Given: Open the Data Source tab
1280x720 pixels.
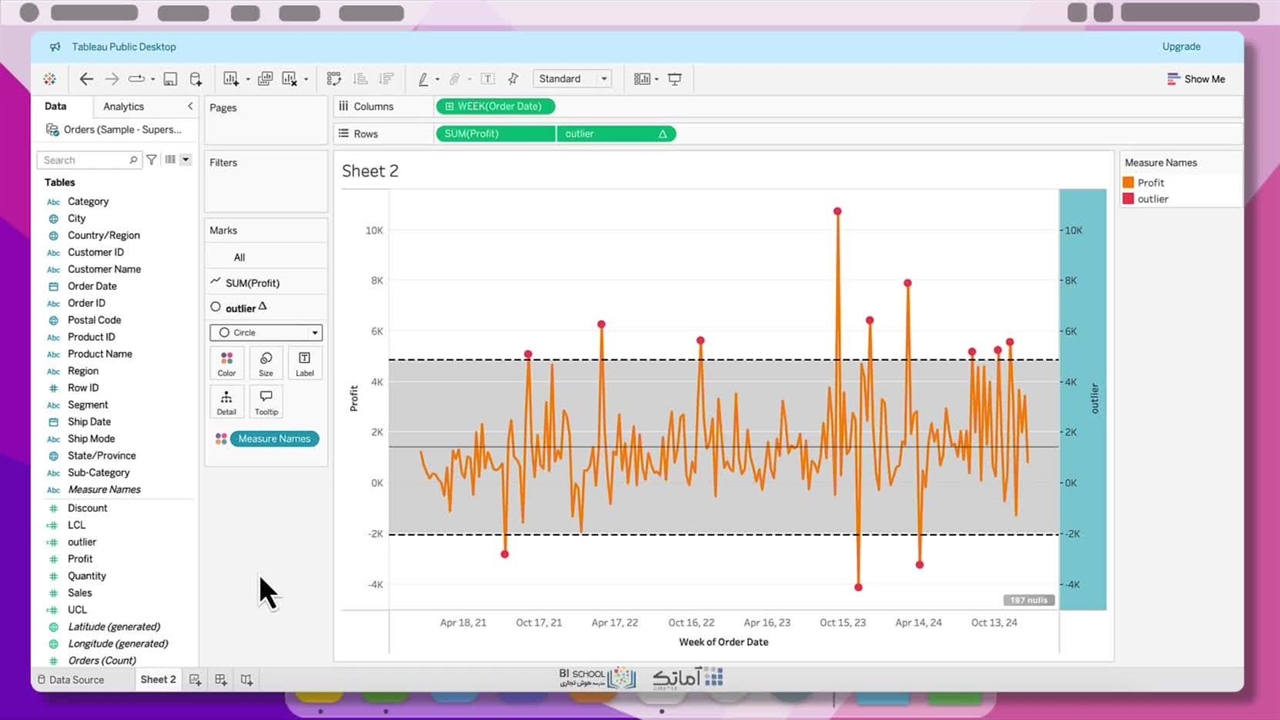Looking at the screenshot, I should (x=71, y=680).
